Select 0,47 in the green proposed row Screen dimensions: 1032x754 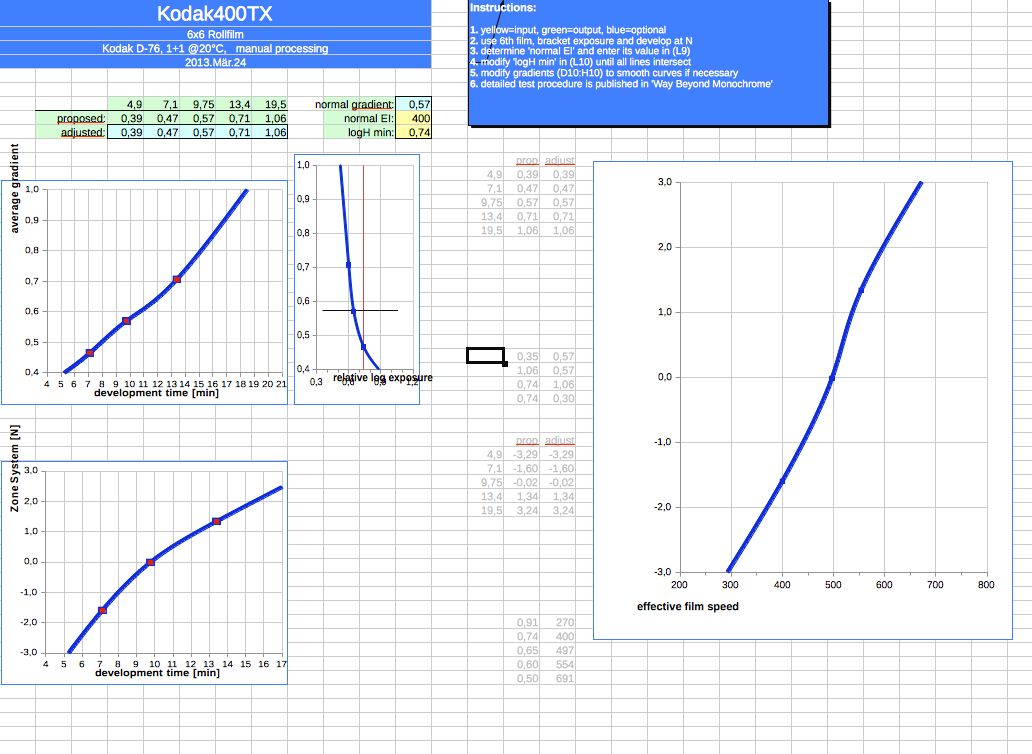pyautogui.click(x=162, y=118)
